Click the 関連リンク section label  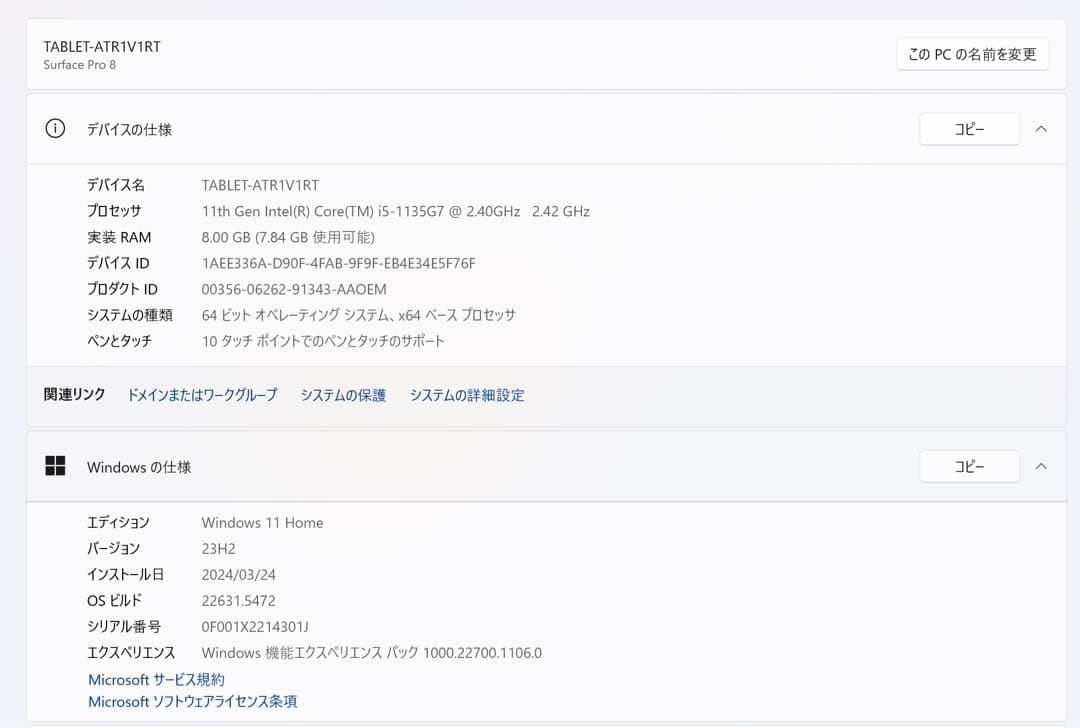[x=73, y=394]
